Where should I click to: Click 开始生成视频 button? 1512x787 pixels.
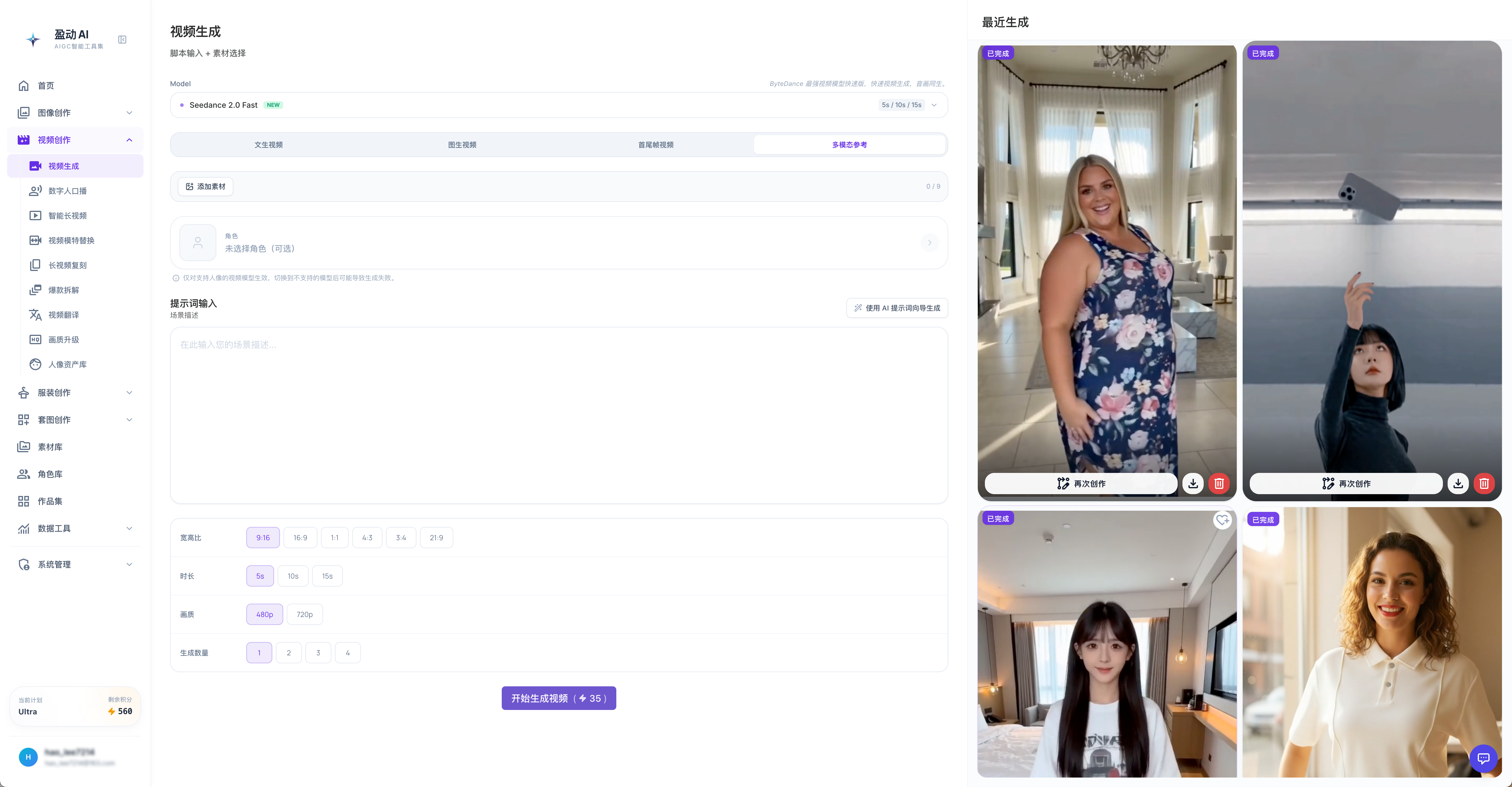559,698
